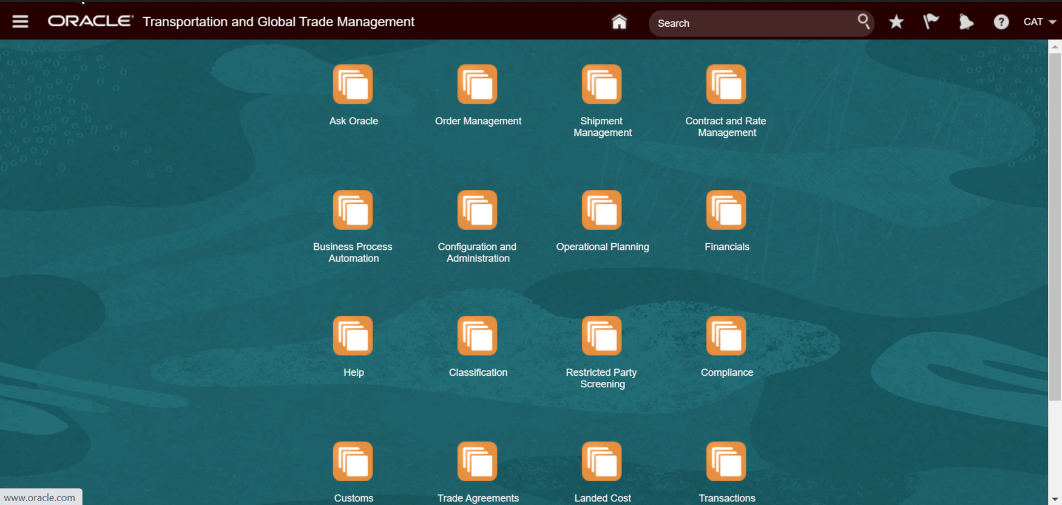Open Business Process Automation tile icon
This screenshot has width=1062, height=505.
(353, 210)
